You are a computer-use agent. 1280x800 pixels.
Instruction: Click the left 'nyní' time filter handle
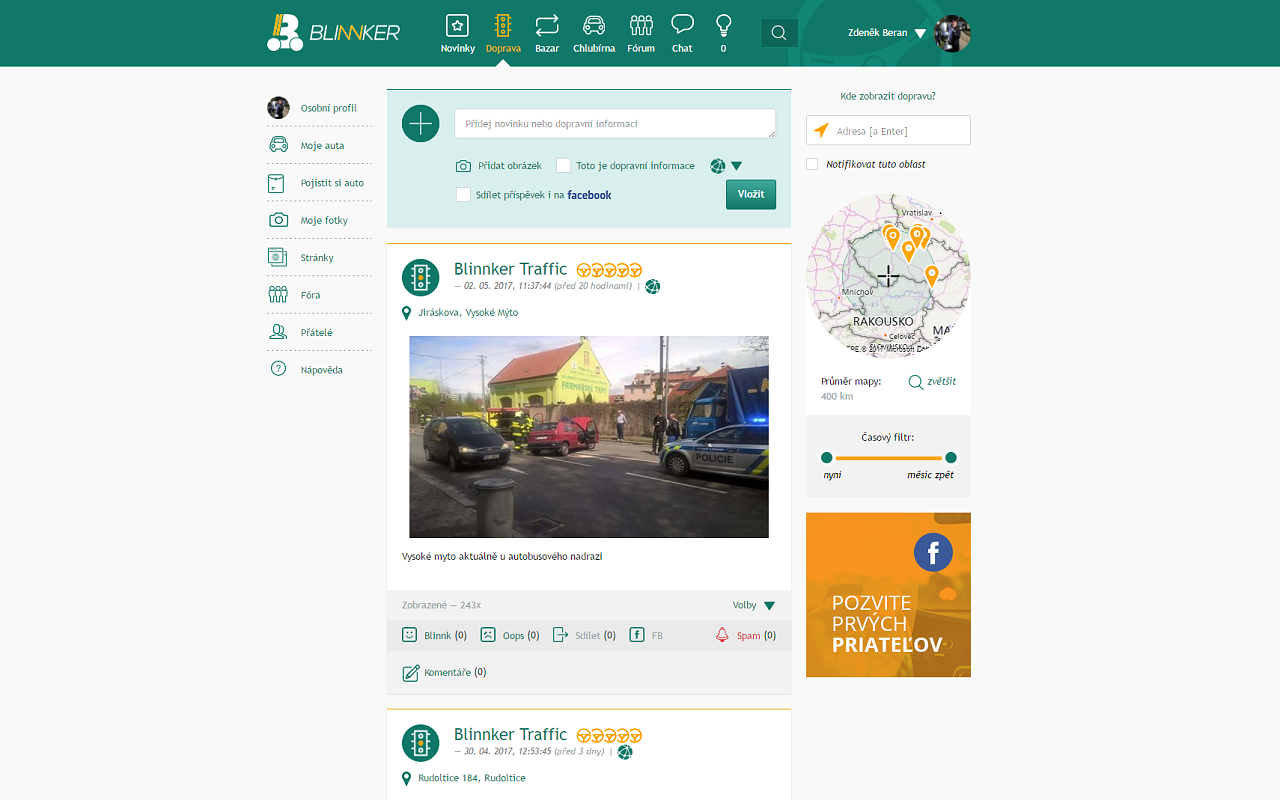(826, 458)
